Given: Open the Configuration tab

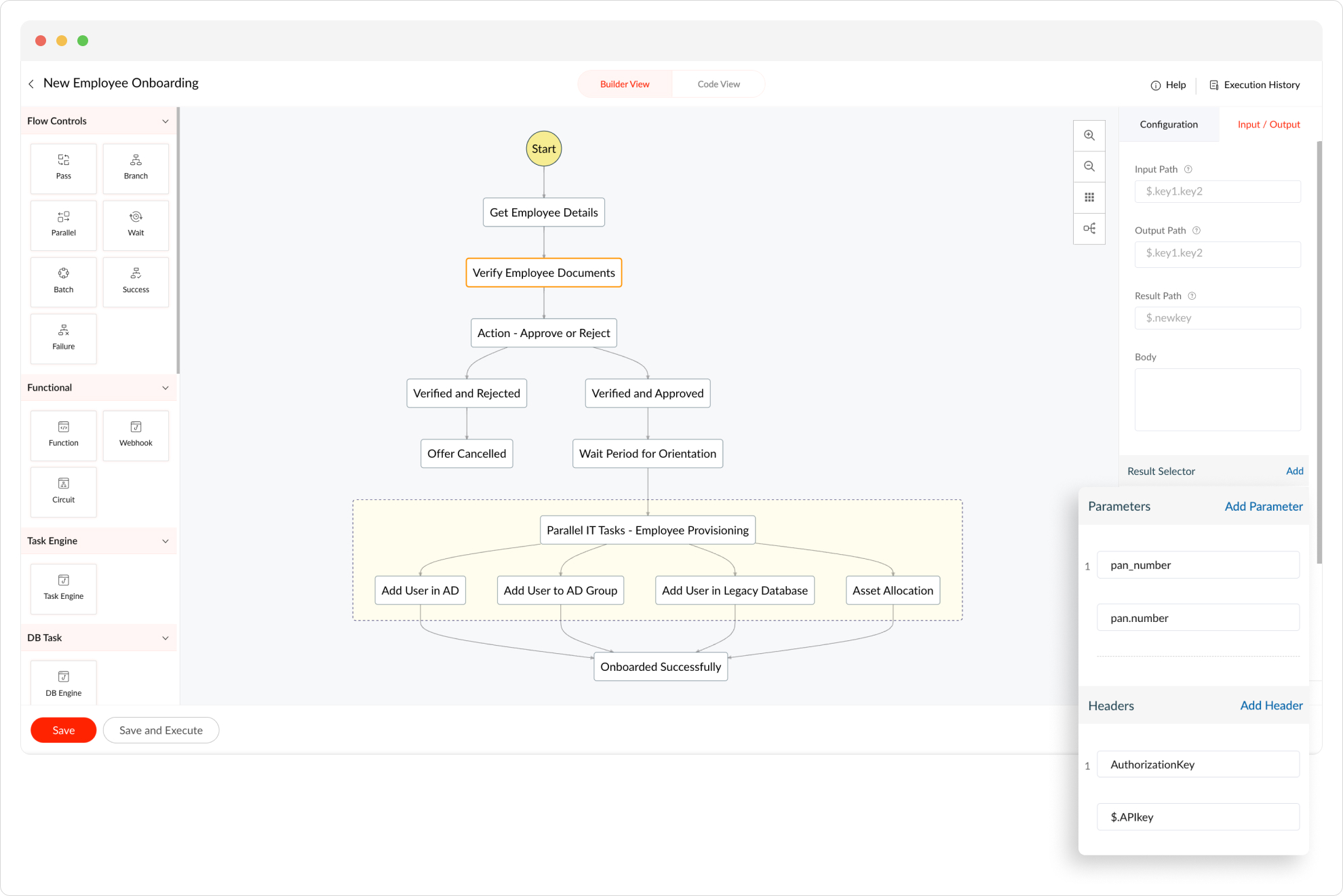Looking at the screenshot, I should (1168, 125).
